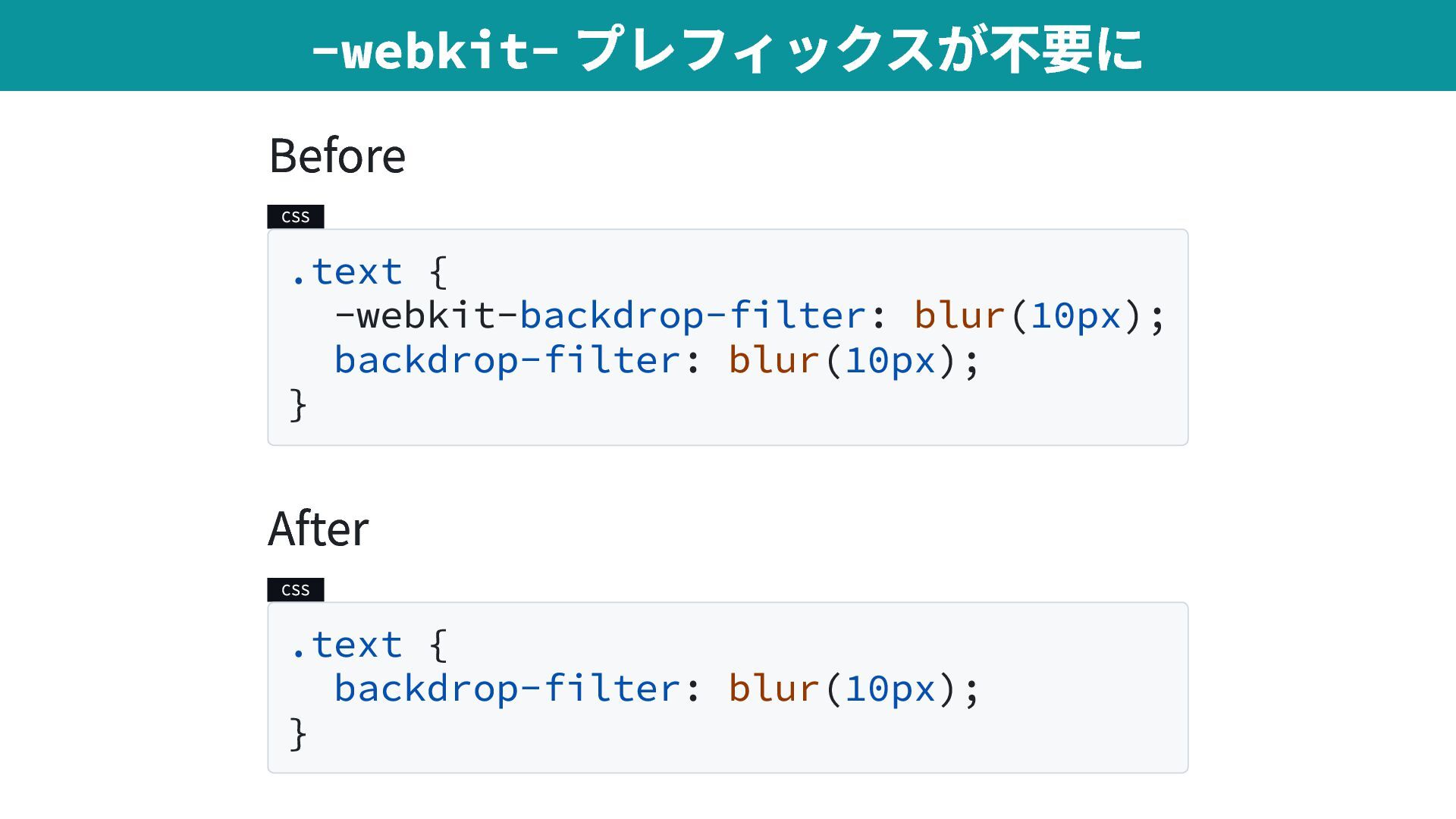Click "blur" in the After code block

(x=773, y=689)
